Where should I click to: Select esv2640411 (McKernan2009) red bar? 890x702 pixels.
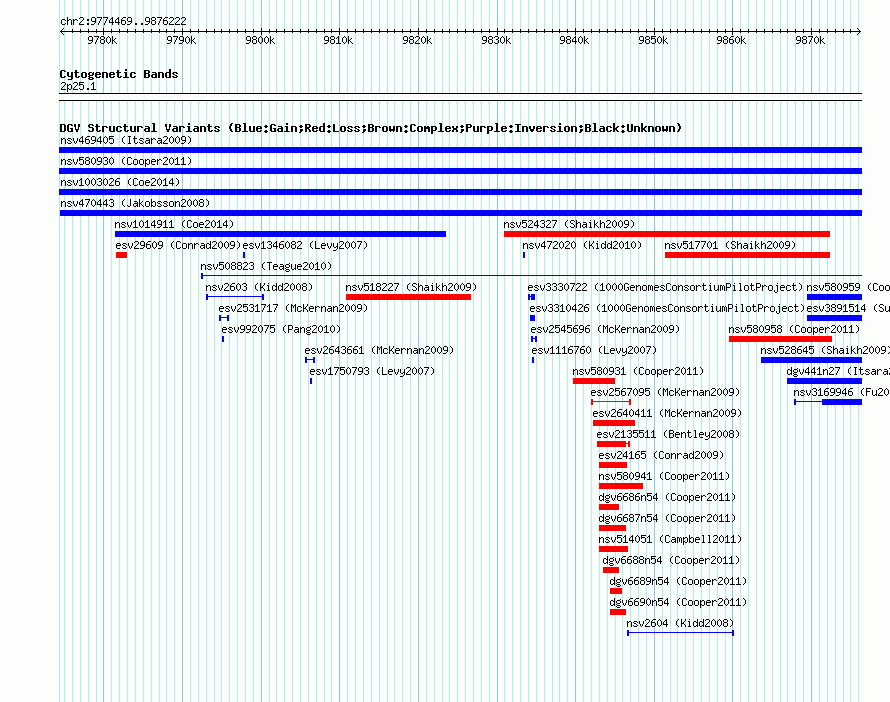[x=614, y=423]
